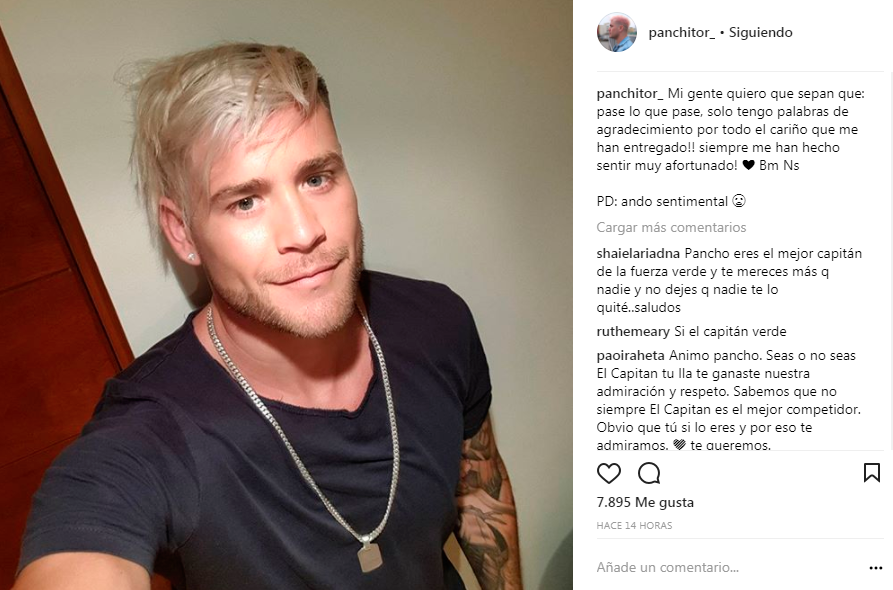The image size is (893, 590).
Task: Select the main selfie photo
Action: [286, 295]
